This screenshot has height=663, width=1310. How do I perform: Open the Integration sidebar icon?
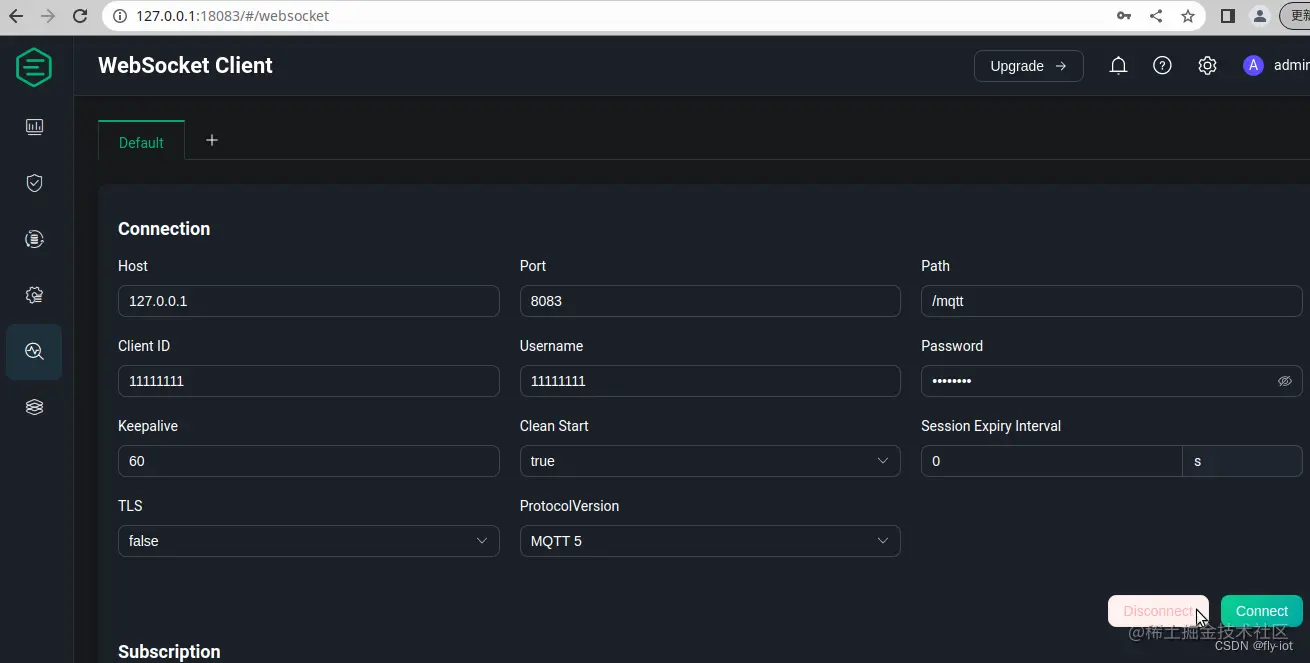click(x=34, y=239)
